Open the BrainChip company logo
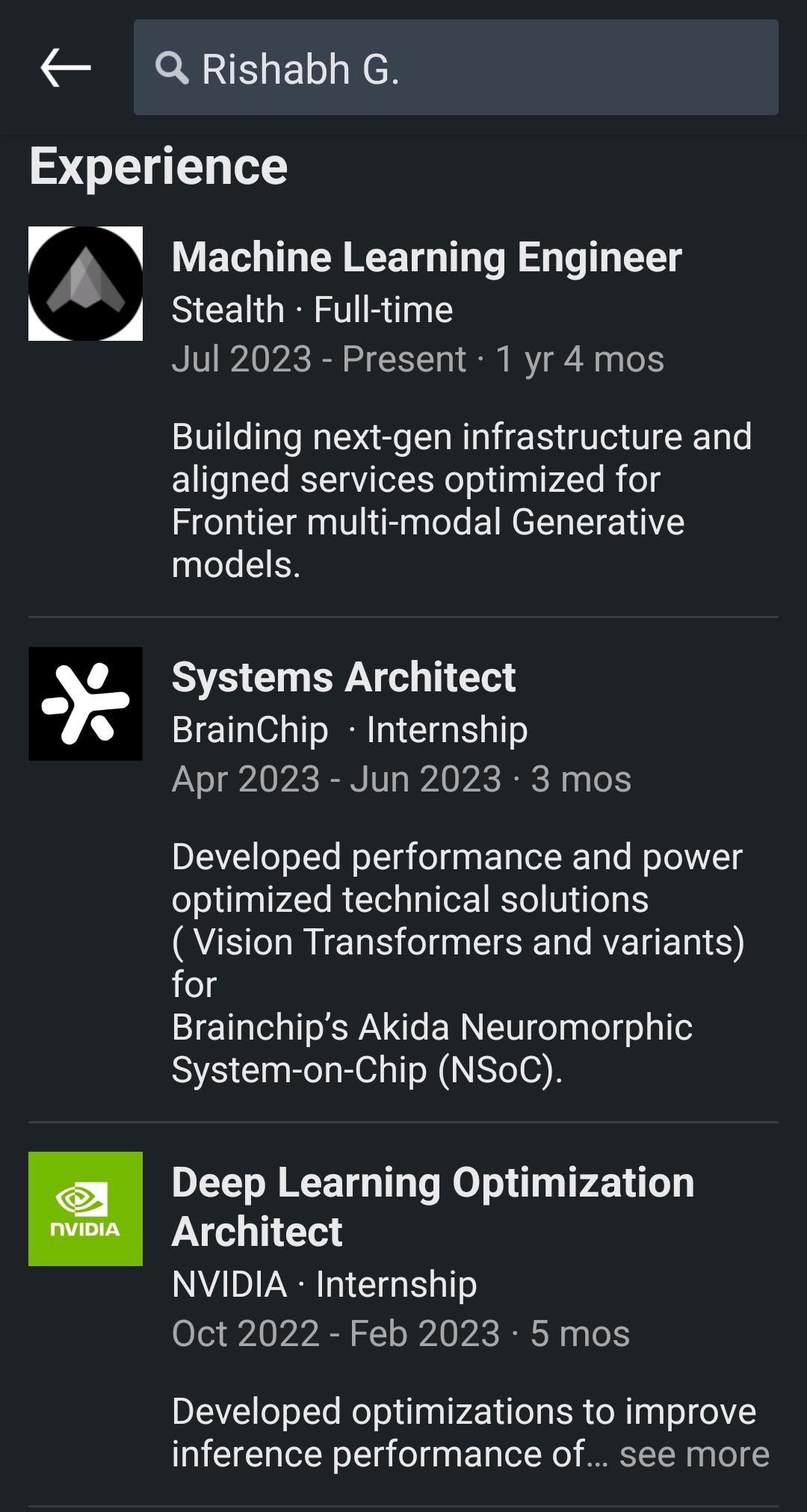The image size is (807, 1512). 85,703
